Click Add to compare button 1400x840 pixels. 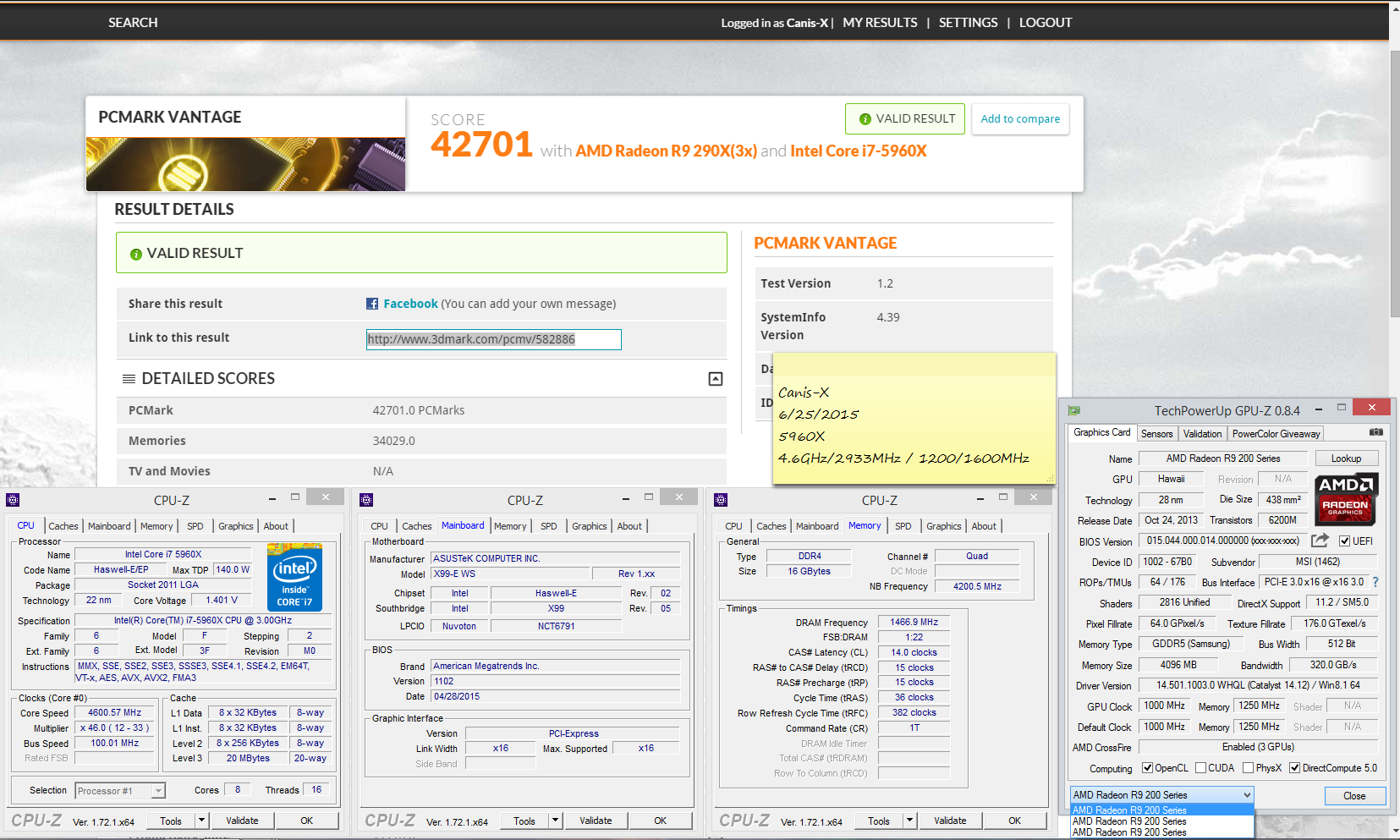pyautogui.click(x=1020, y=119)
